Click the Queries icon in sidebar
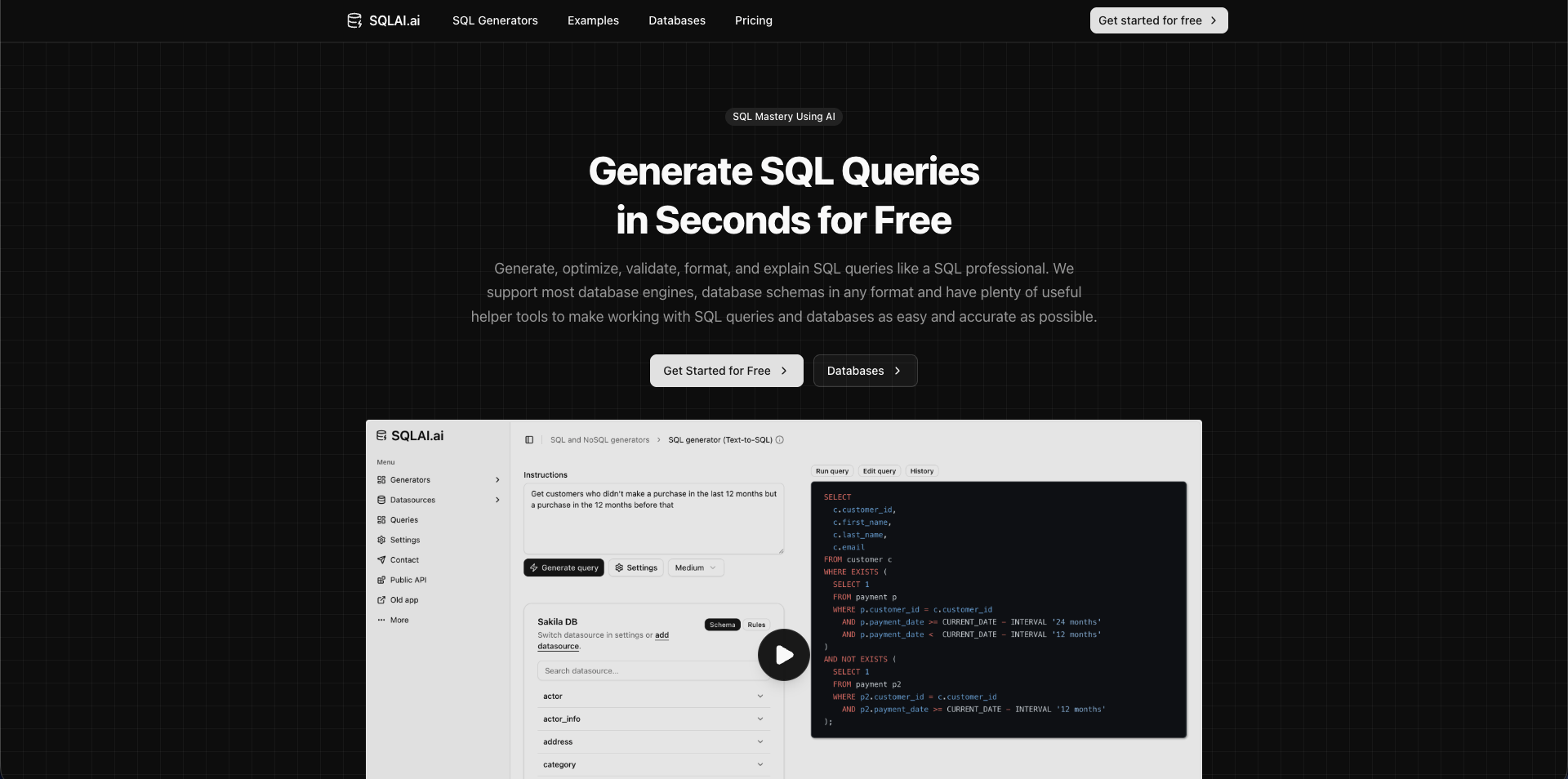 pos(381,520)
